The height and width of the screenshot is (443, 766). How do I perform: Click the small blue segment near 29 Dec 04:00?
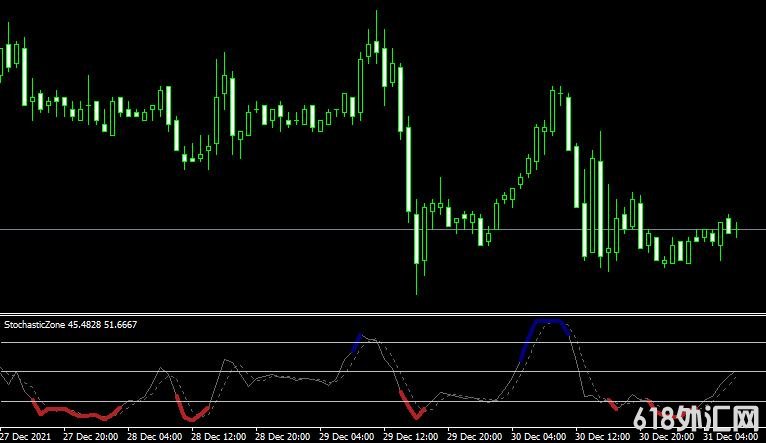click(x=357, y=343)
